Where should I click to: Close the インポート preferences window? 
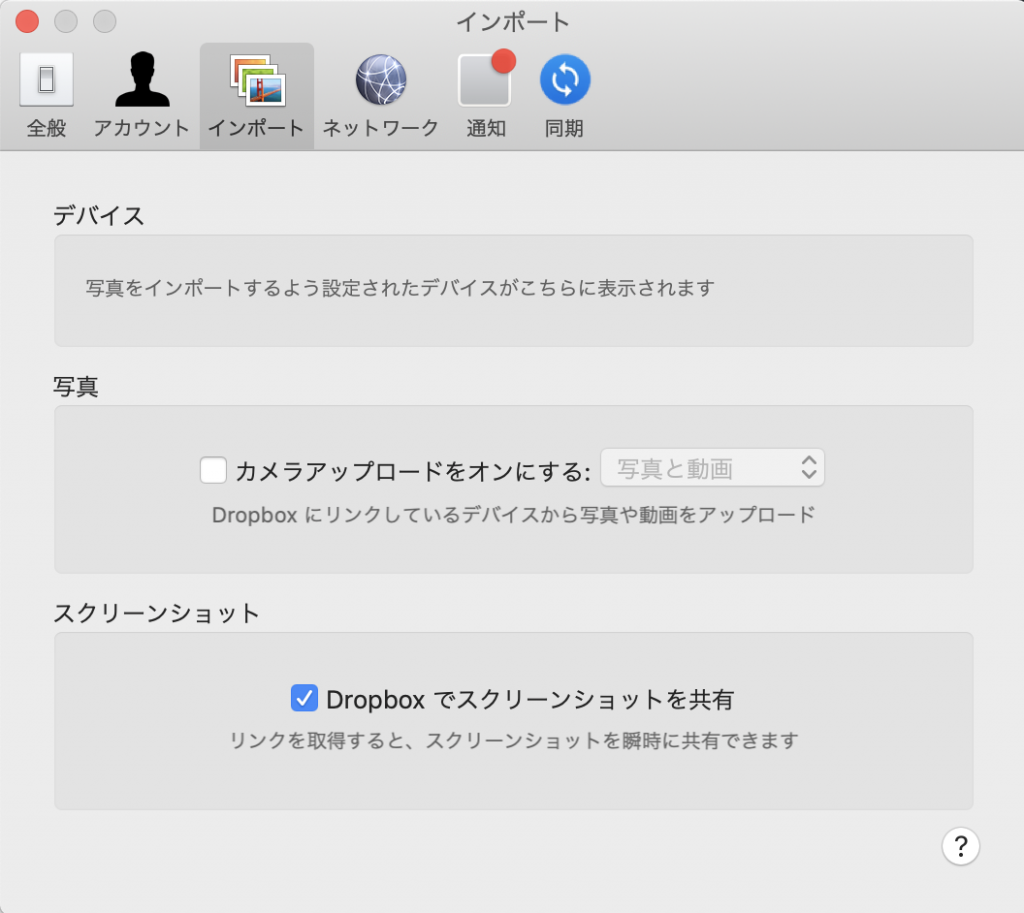[27, 21]
